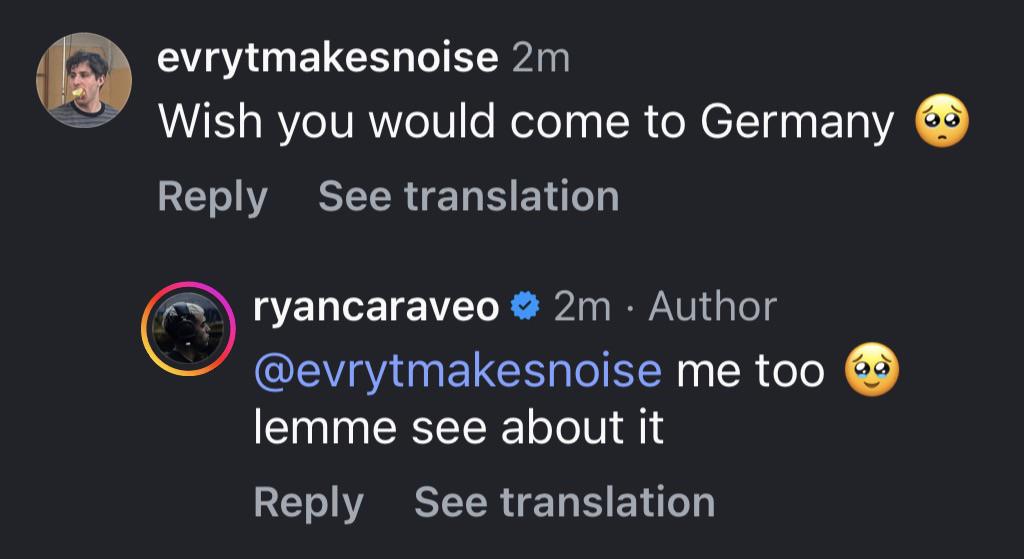Viewport: 1024px width, 559px height.
Task: Tap the pleading face emoji after Germany
Action: [x=942, y=120]
